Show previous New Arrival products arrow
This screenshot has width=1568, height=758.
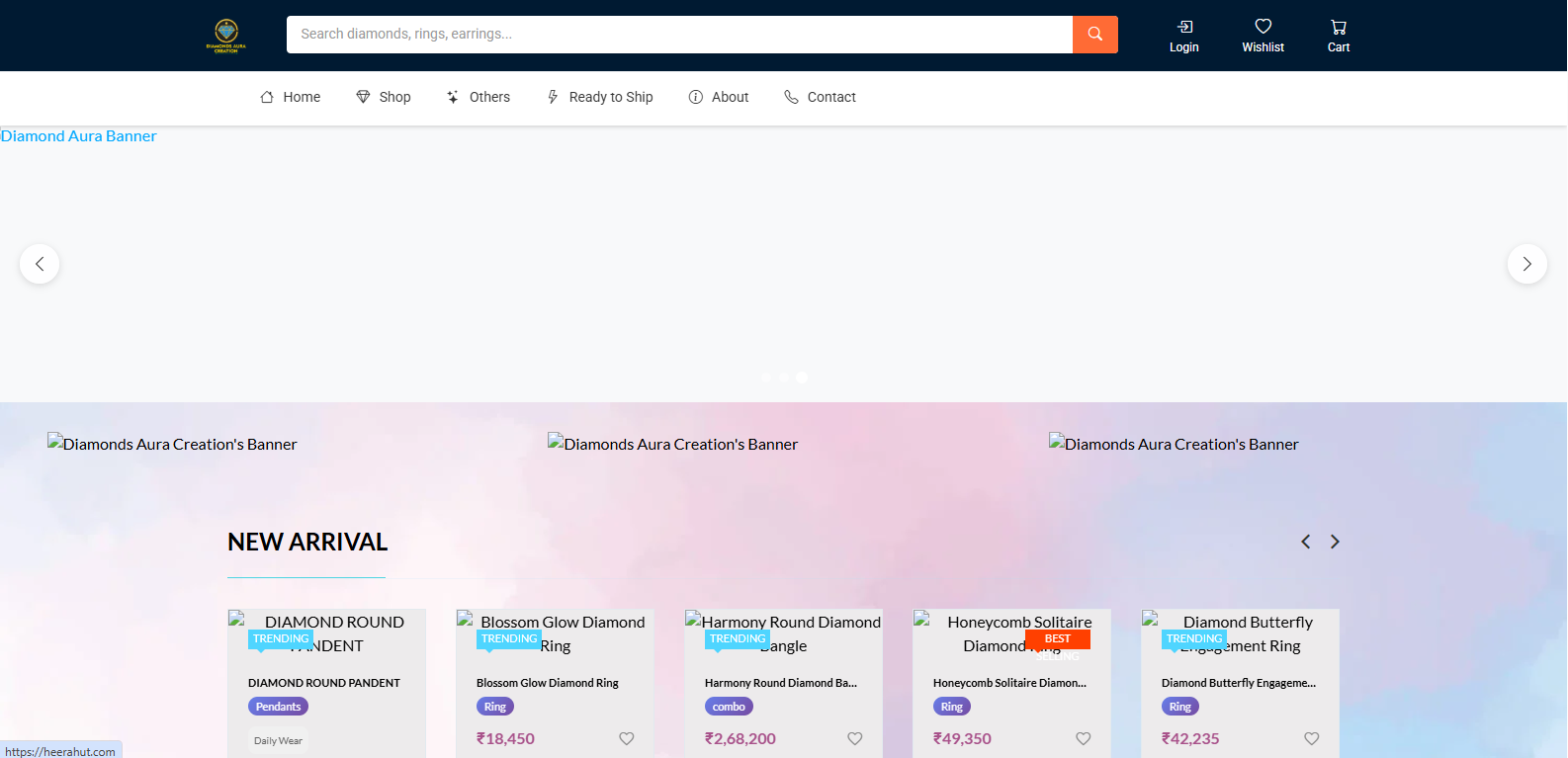[x=1305, y=542]
